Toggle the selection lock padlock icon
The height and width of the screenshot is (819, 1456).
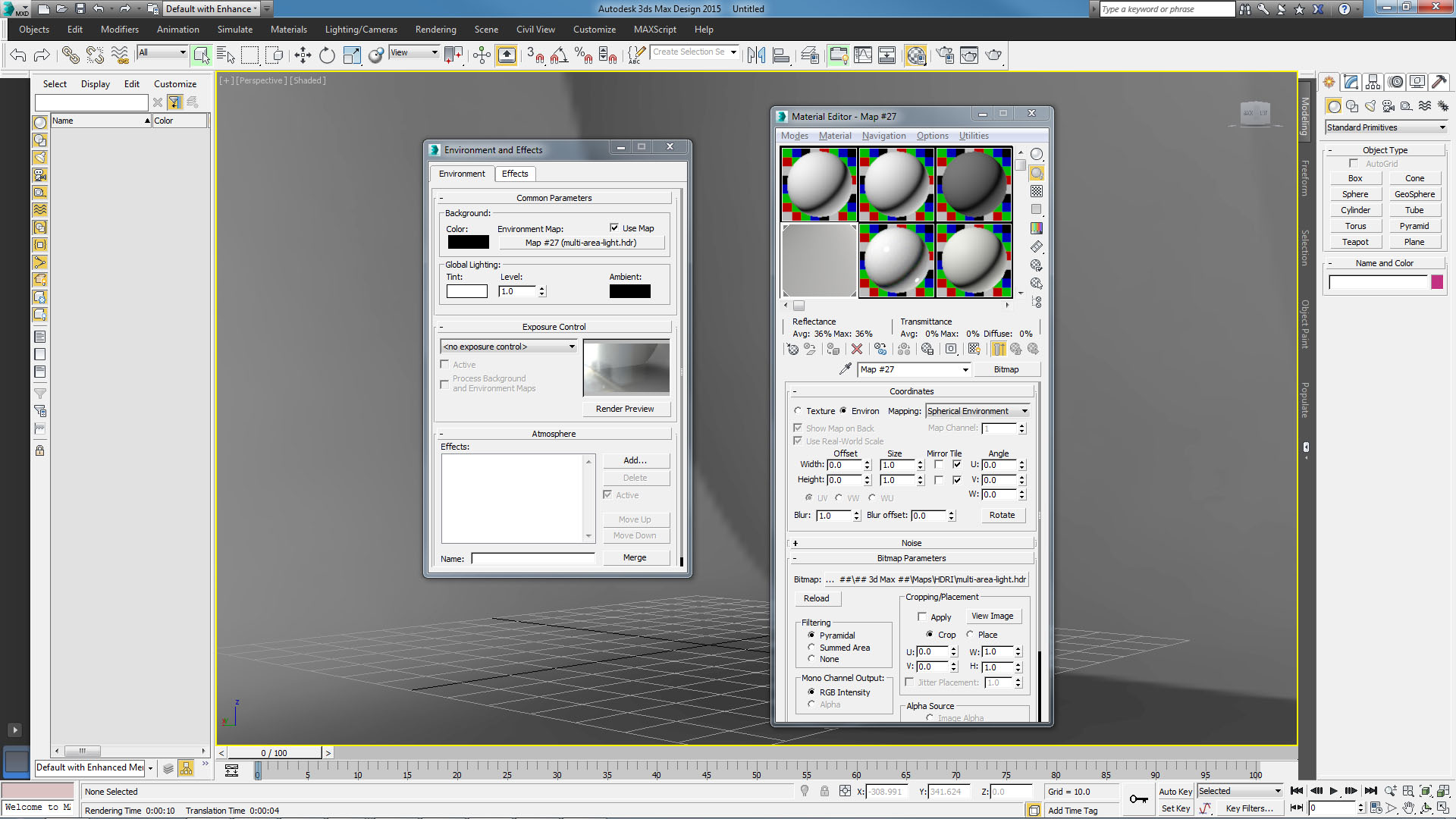click(824, 791)
